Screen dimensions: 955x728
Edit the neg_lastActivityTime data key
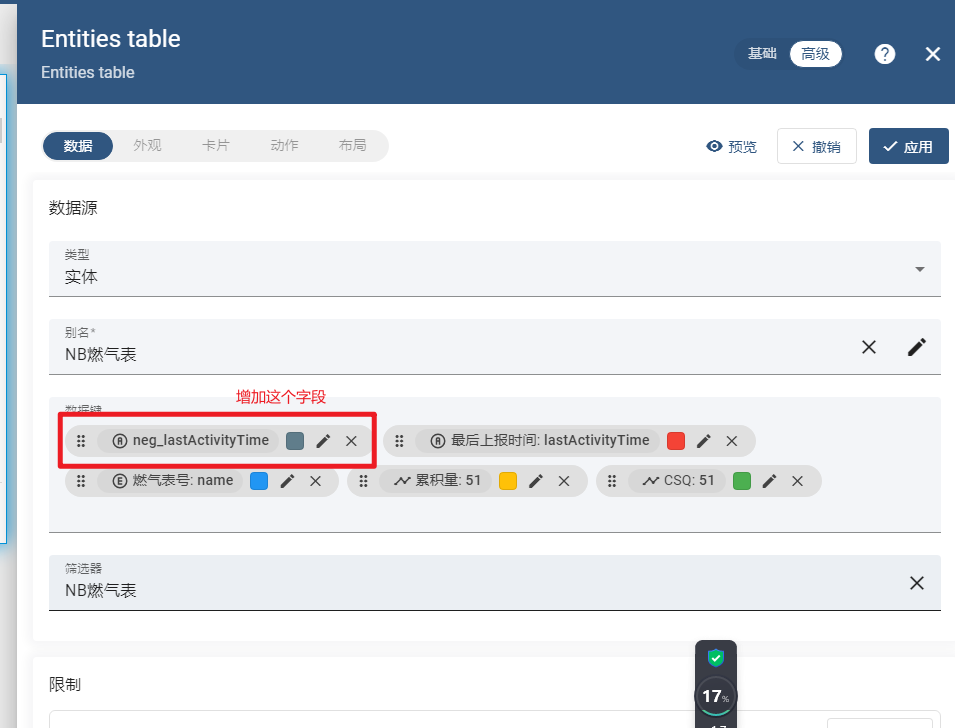323,441
